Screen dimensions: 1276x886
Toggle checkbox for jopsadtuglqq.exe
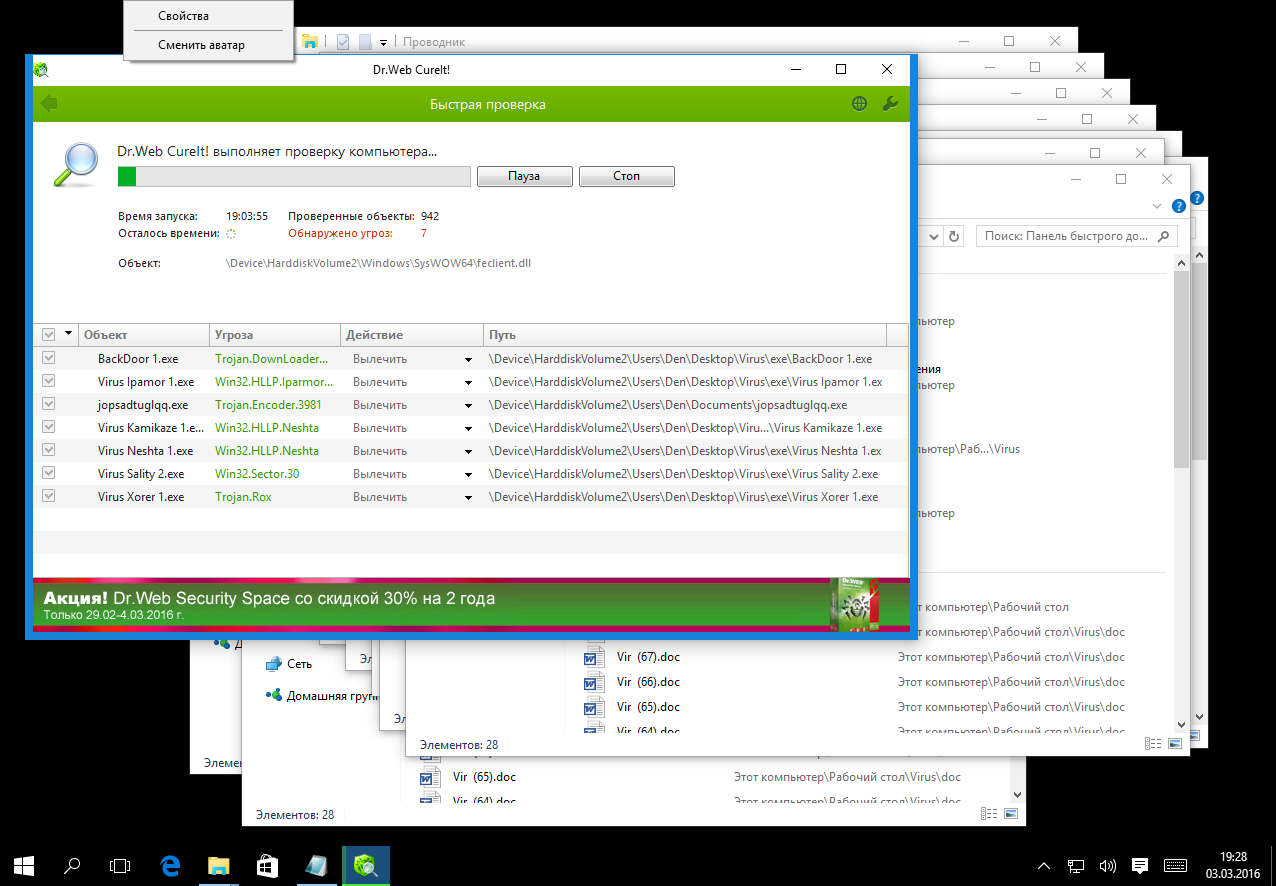[48, 404]
